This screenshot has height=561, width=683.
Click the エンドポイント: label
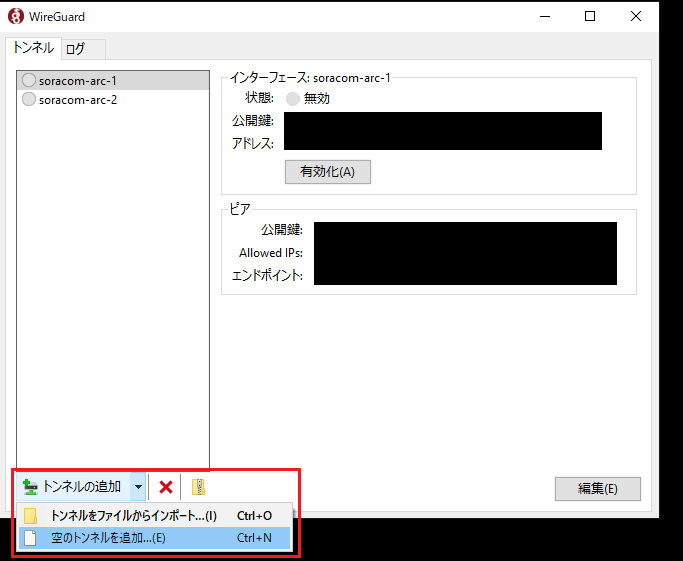click(267, 275)
